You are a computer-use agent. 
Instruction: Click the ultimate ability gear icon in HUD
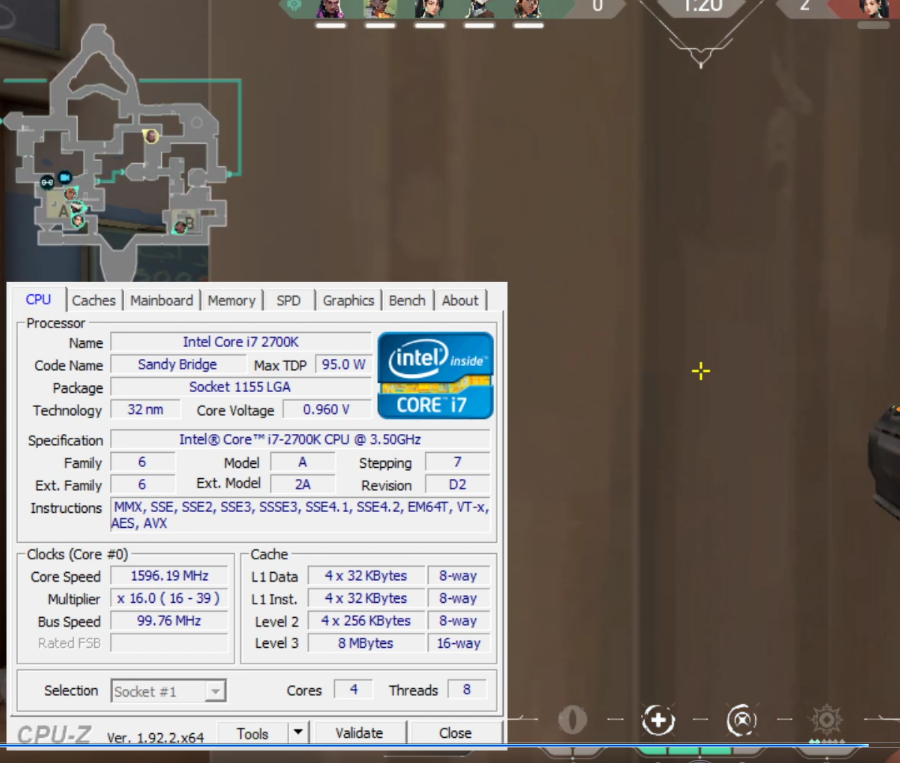click(x=827, y=720)
